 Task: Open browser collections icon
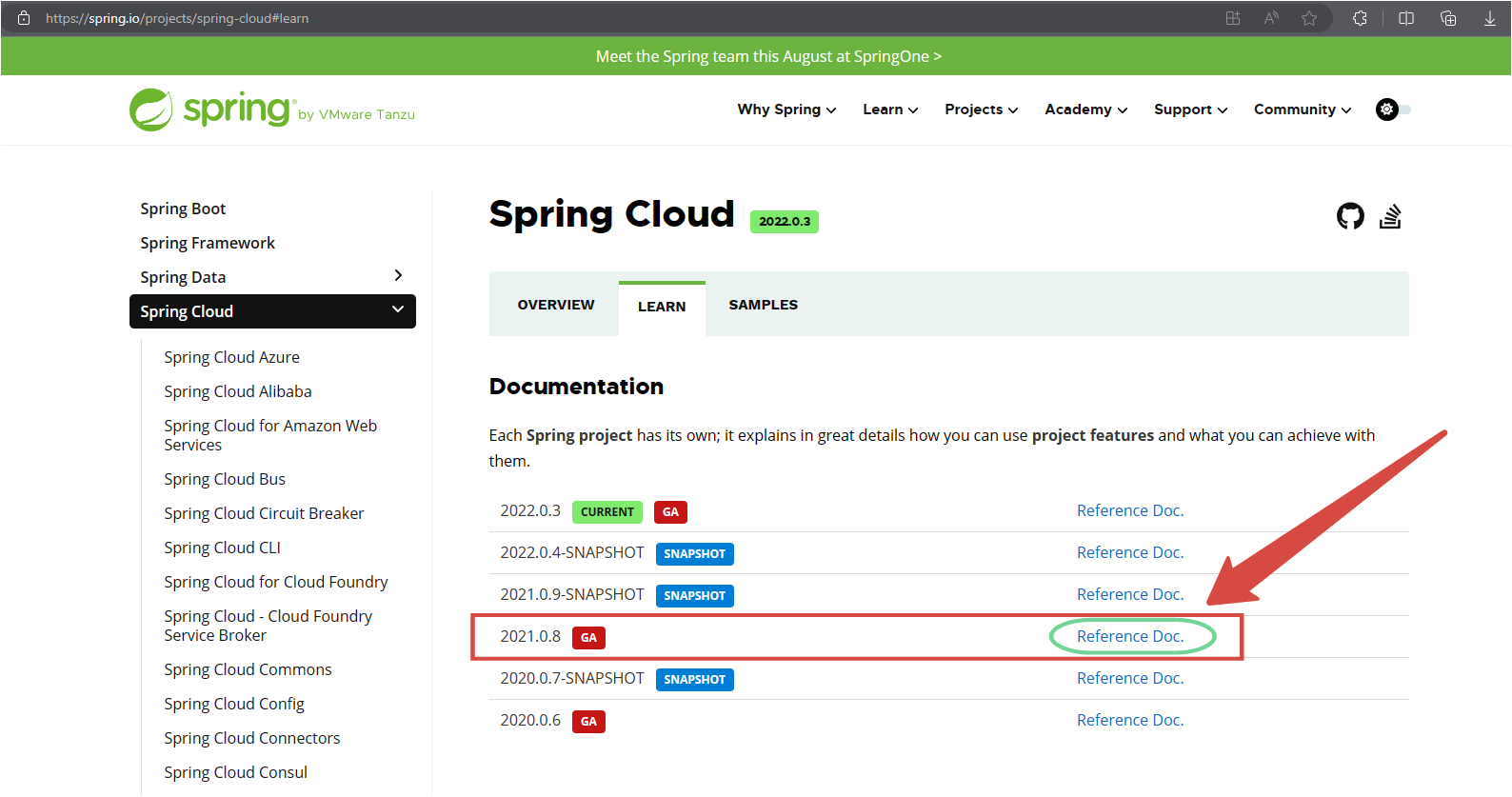(1448, 18)
